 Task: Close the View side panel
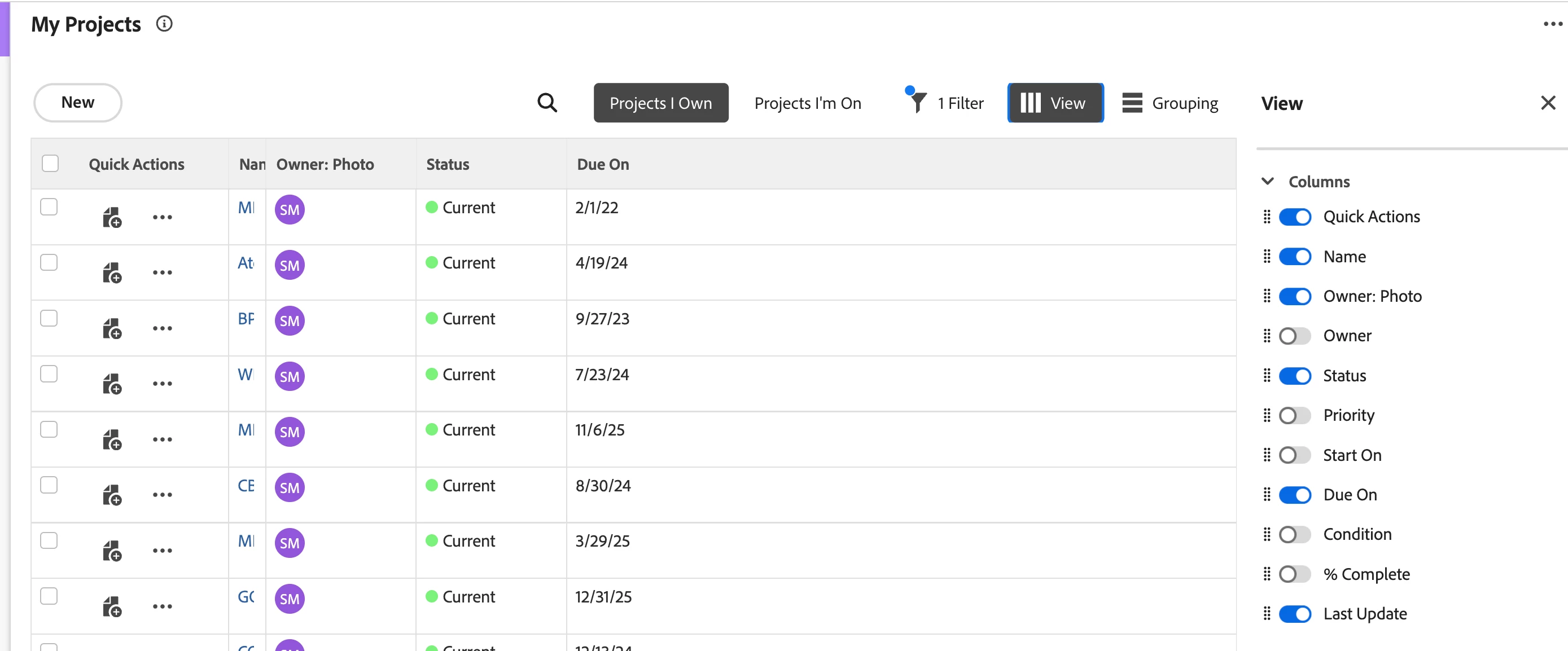(1548, 103)
